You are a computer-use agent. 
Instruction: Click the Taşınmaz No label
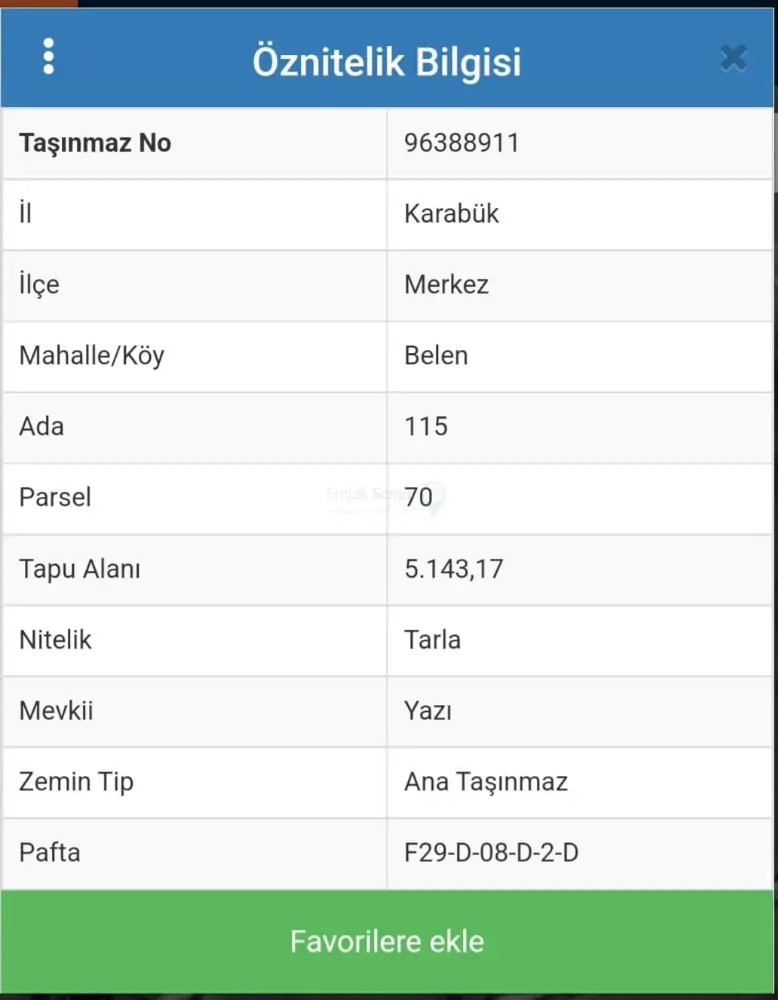pos(95,143)
